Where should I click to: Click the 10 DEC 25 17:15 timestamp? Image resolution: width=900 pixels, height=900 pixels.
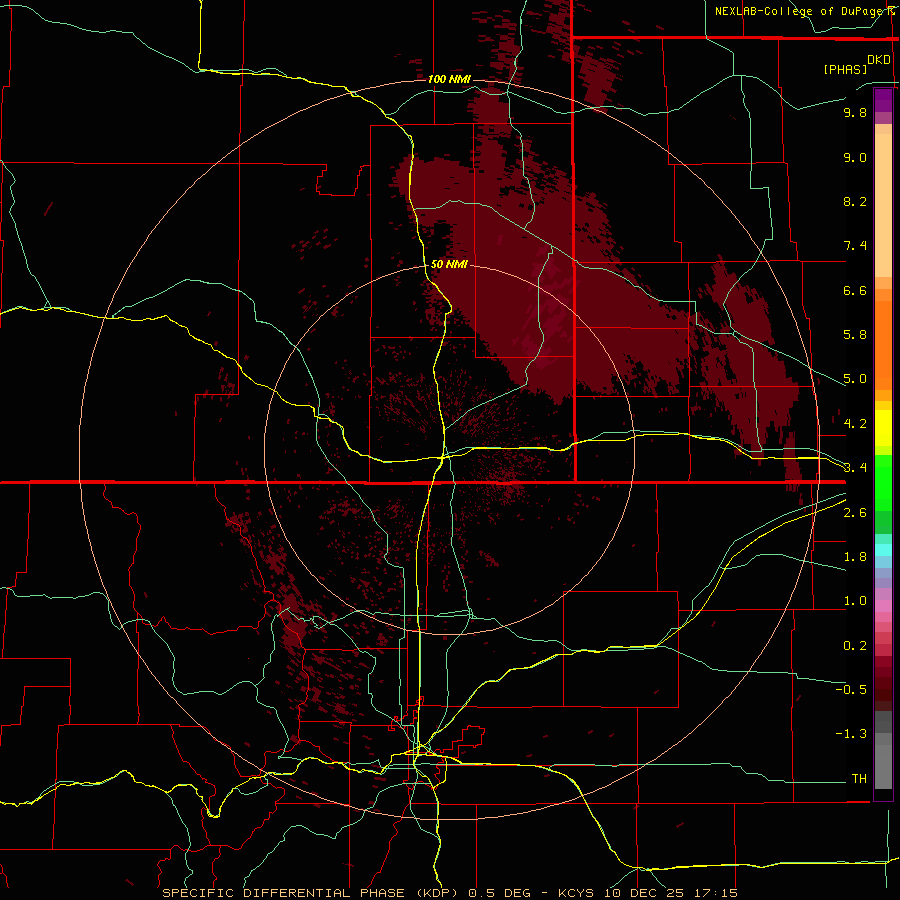tap(670, 893)
